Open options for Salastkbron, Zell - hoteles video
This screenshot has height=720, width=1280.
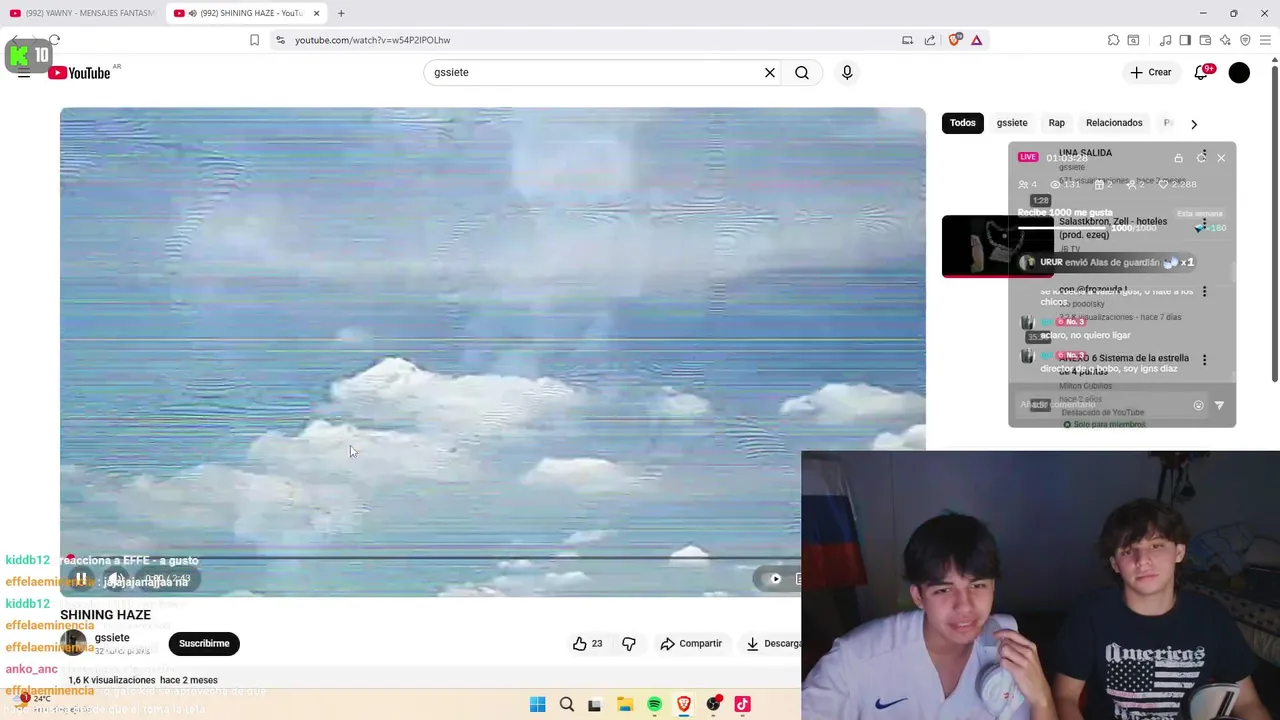(1204, 223)
